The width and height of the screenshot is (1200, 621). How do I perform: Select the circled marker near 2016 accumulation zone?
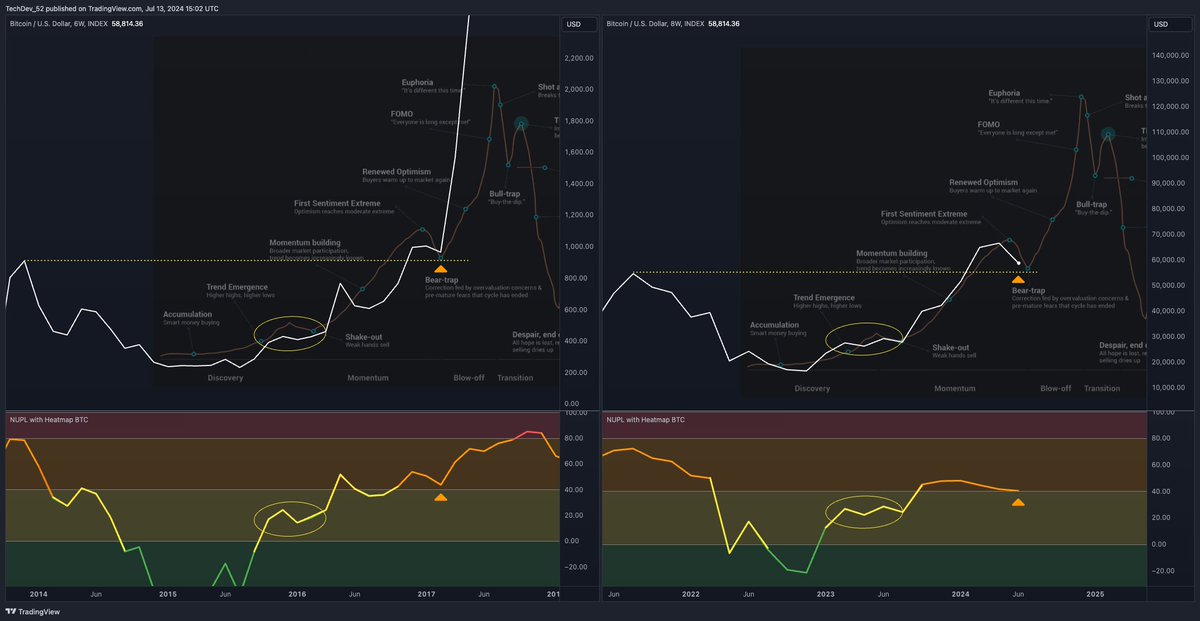click(290, 331)
